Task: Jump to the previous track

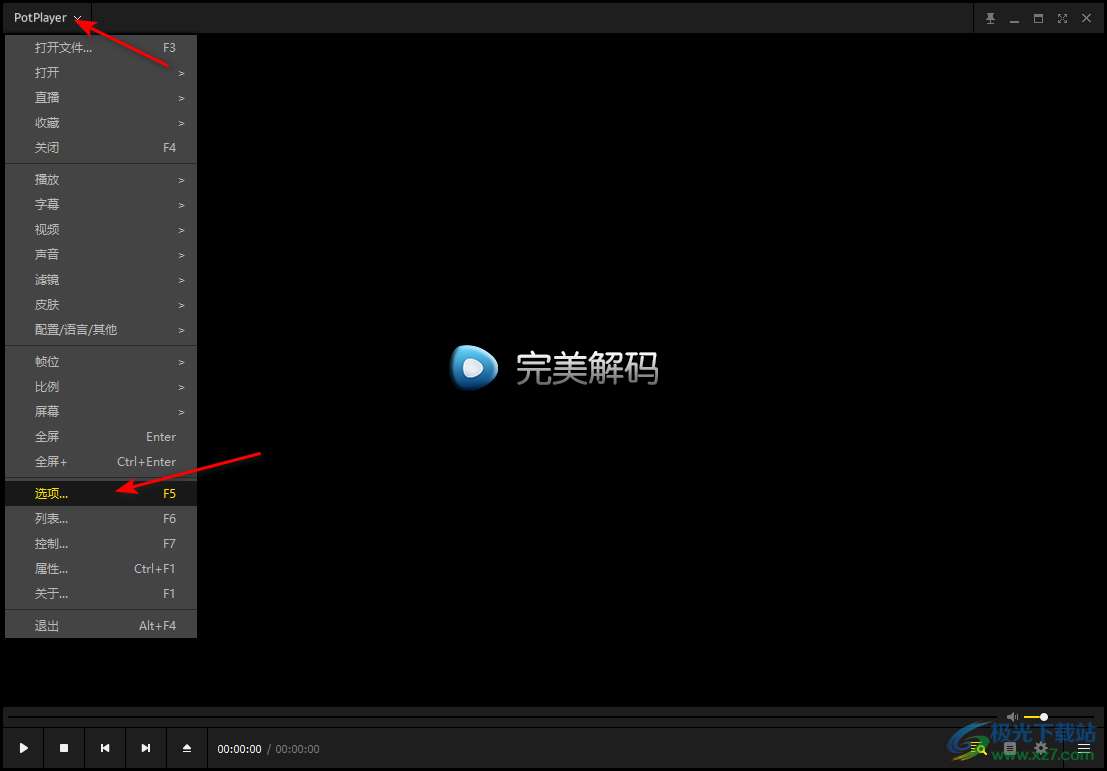Action: point(105,748)
